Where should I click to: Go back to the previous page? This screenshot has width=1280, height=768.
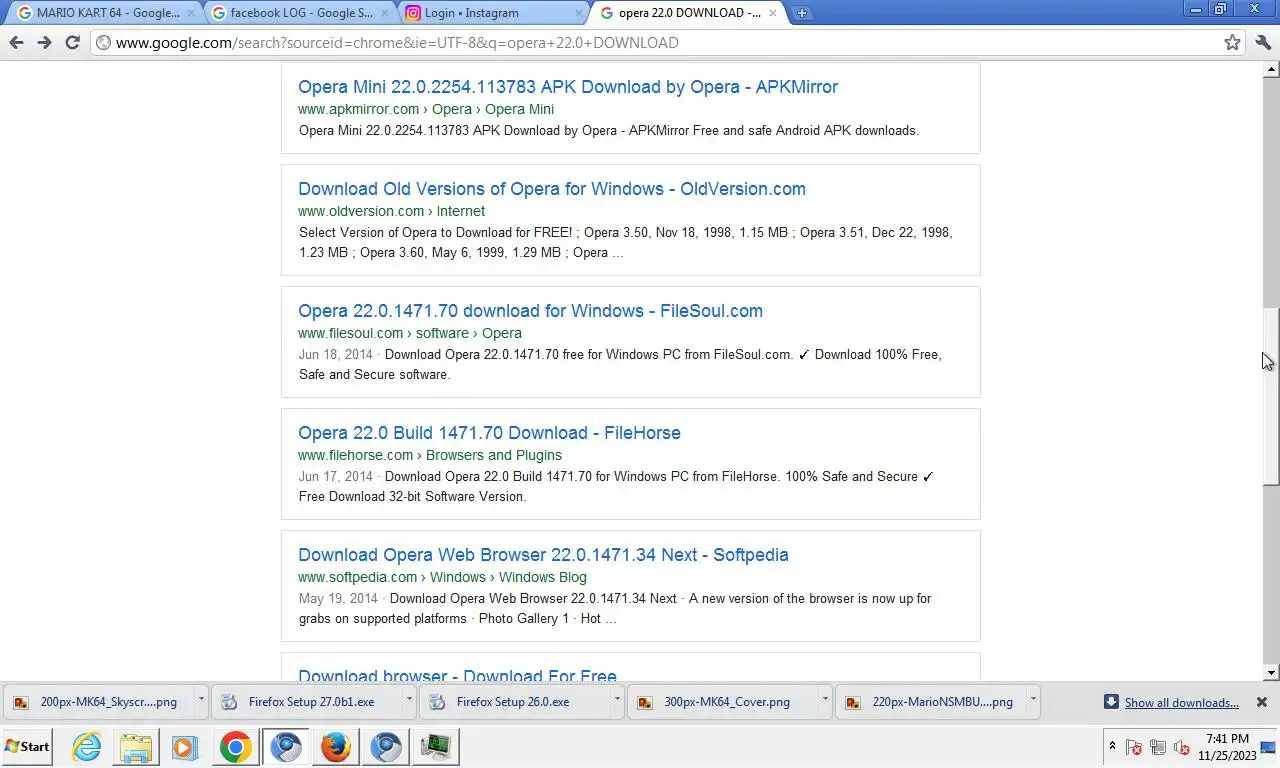(x=16, y=42)
